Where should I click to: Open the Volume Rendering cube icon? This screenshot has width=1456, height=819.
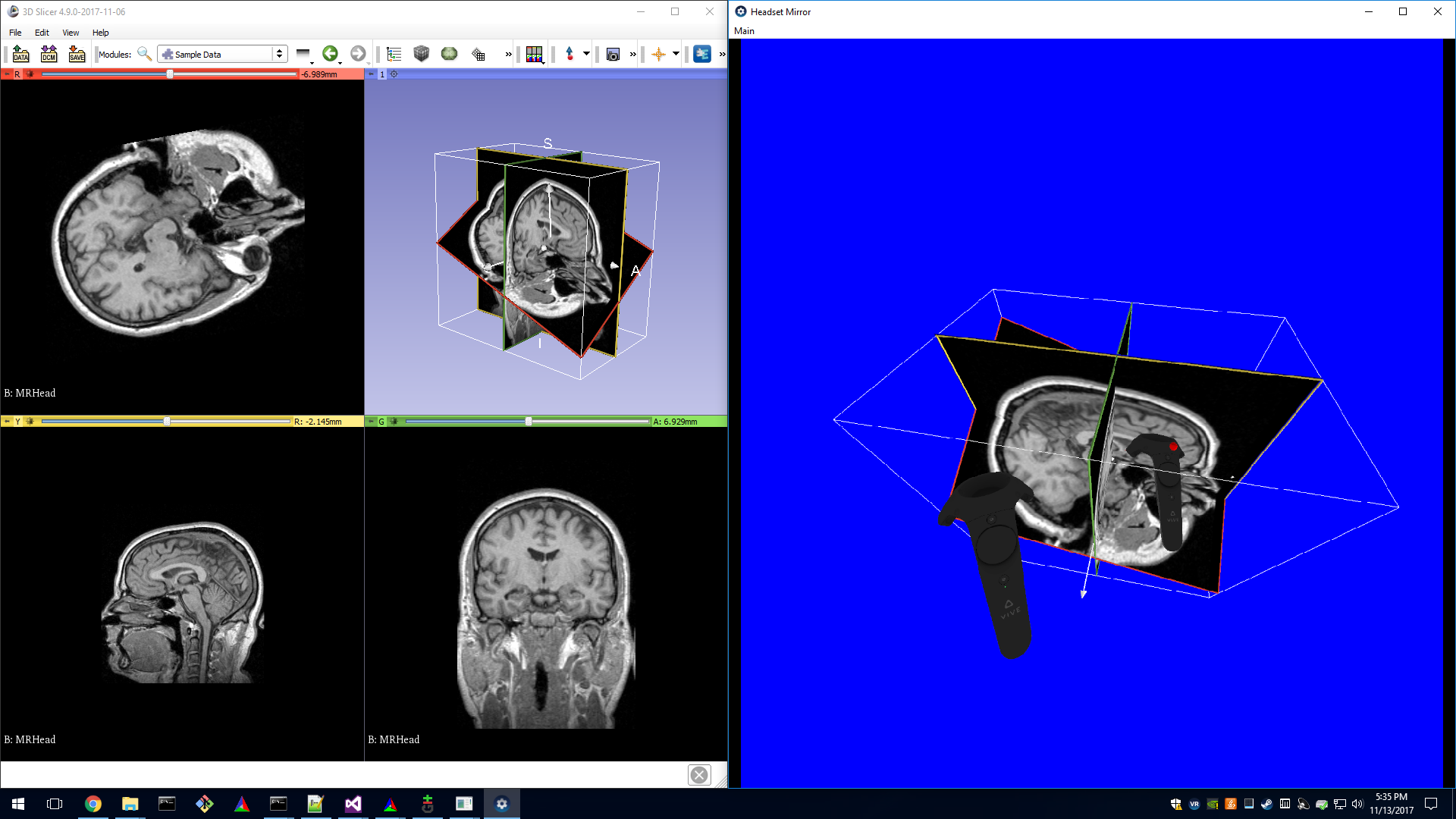pyautogui.click(x=422, y=54)
